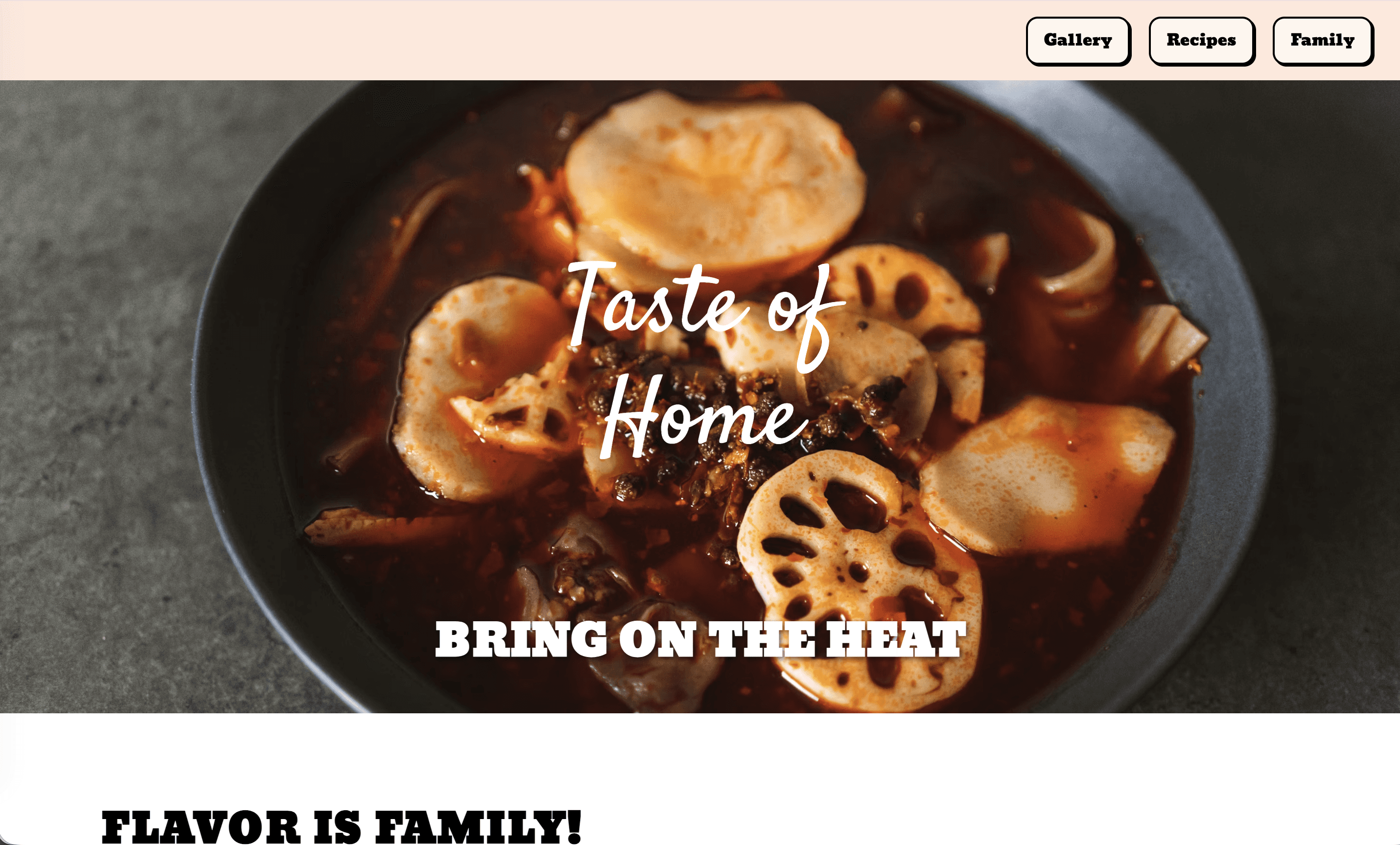Click the word 'Home' in the script title

point(704,418)
